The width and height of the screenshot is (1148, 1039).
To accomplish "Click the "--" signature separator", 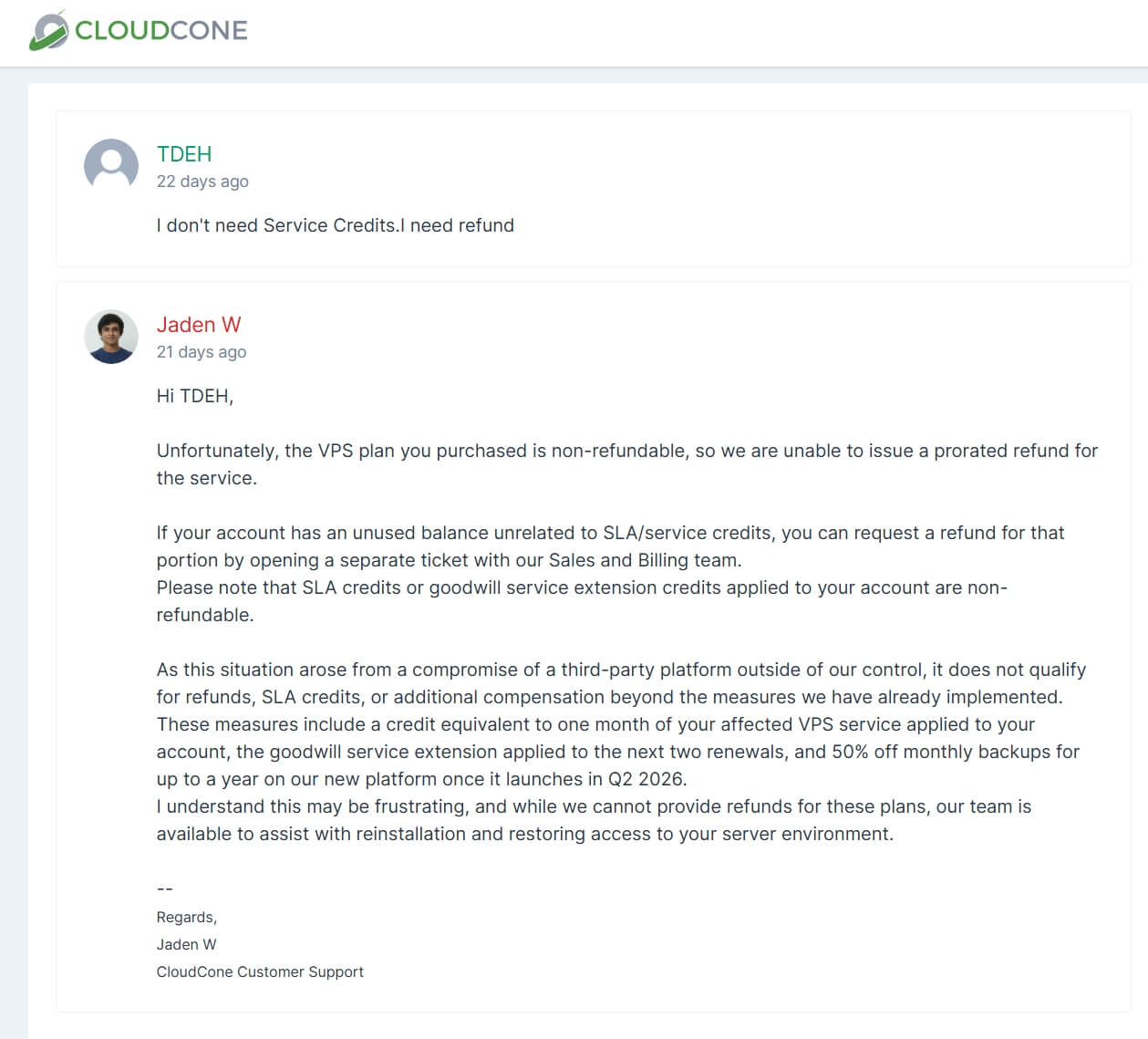I will (165, 888).
